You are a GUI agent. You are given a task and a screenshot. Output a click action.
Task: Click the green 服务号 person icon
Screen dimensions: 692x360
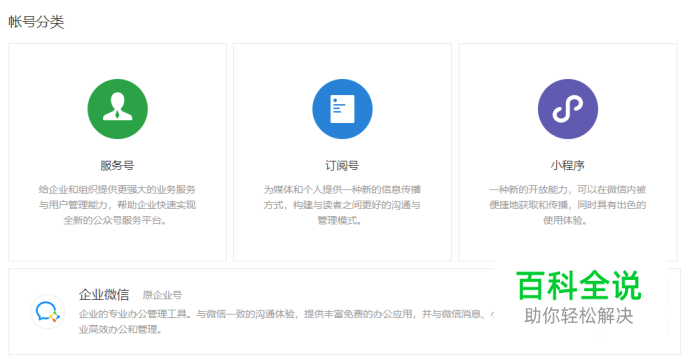pos(117,109)
